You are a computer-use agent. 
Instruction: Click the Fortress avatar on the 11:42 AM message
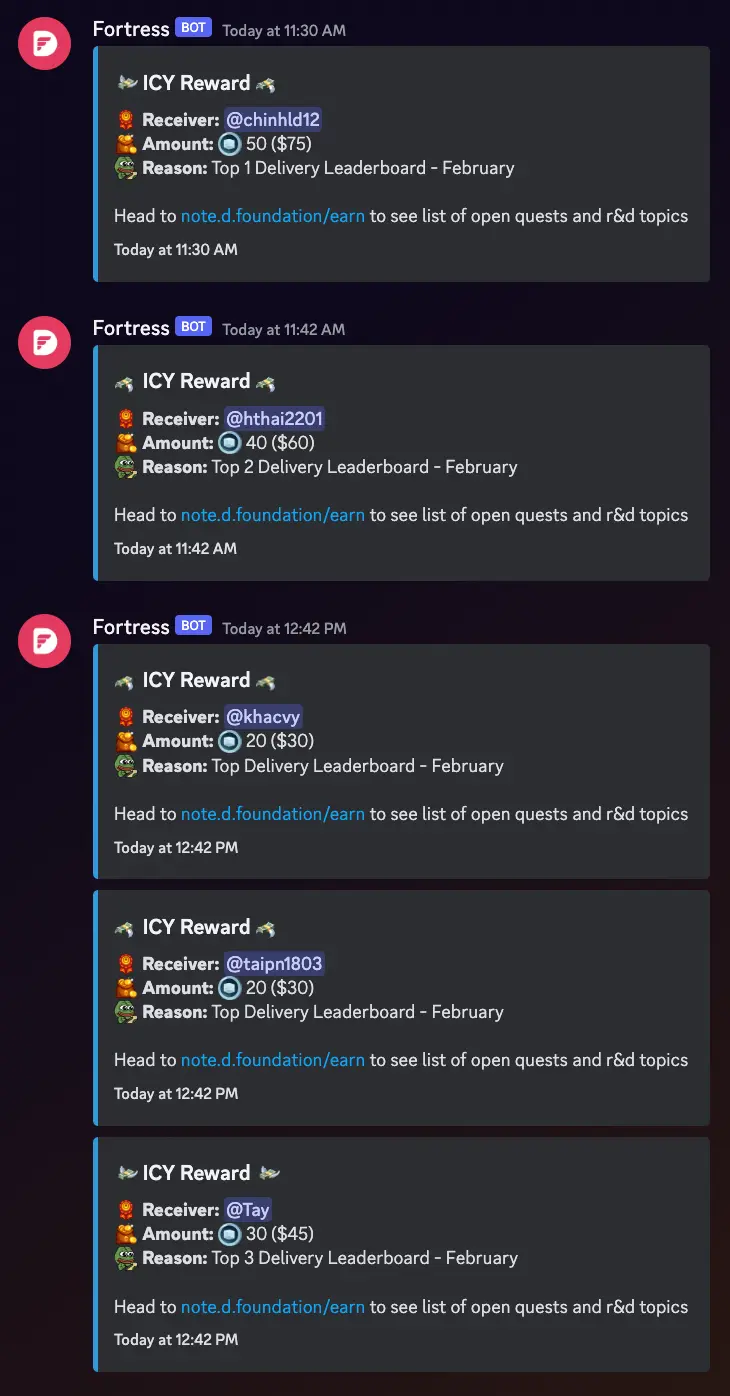point(45,343)
